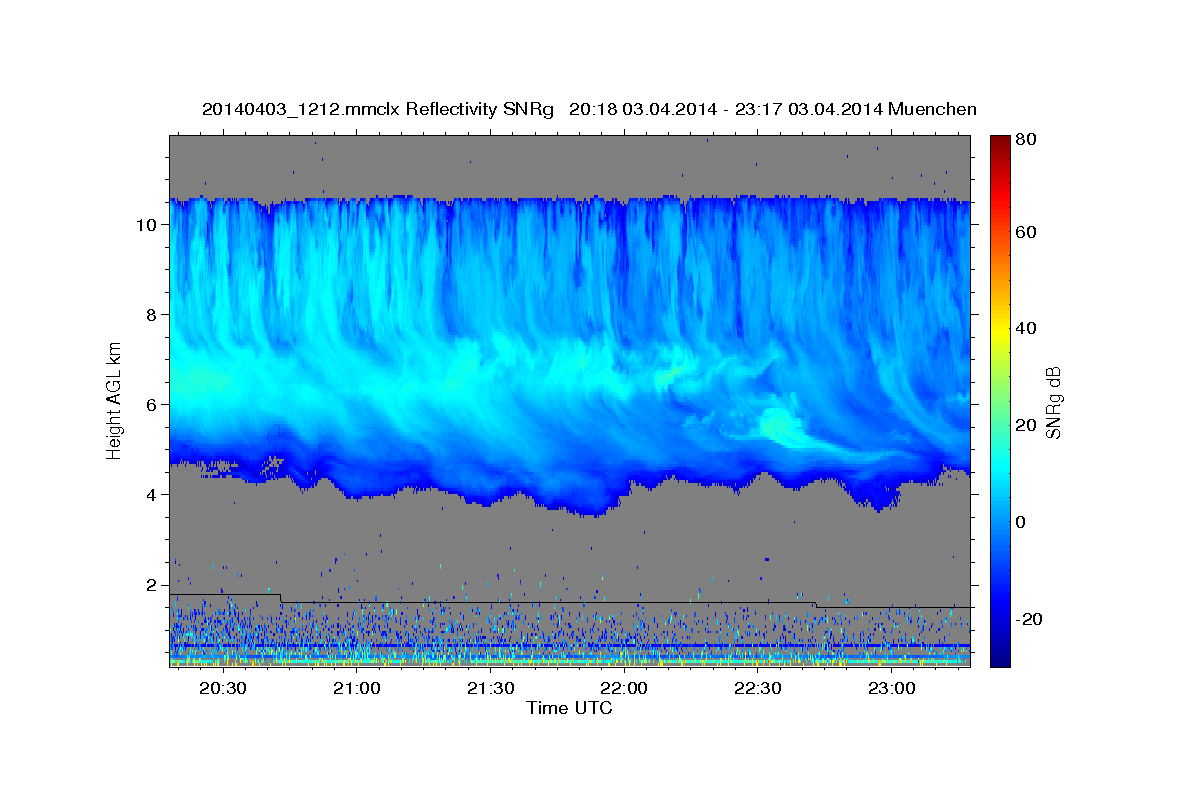
Task: Select the 23:00 time tick label
Action: pyautogui.click(x=892, y=689)
